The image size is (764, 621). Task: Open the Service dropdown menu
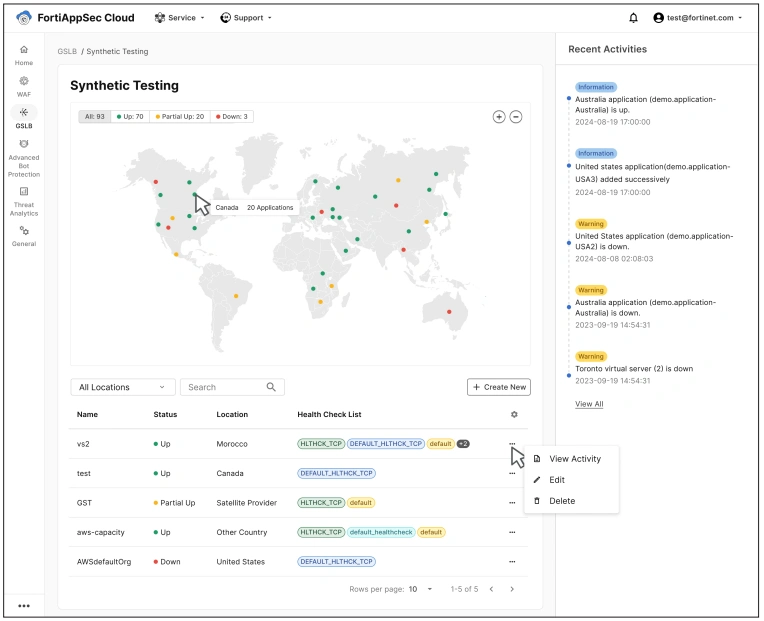click(x=180, y=18)
